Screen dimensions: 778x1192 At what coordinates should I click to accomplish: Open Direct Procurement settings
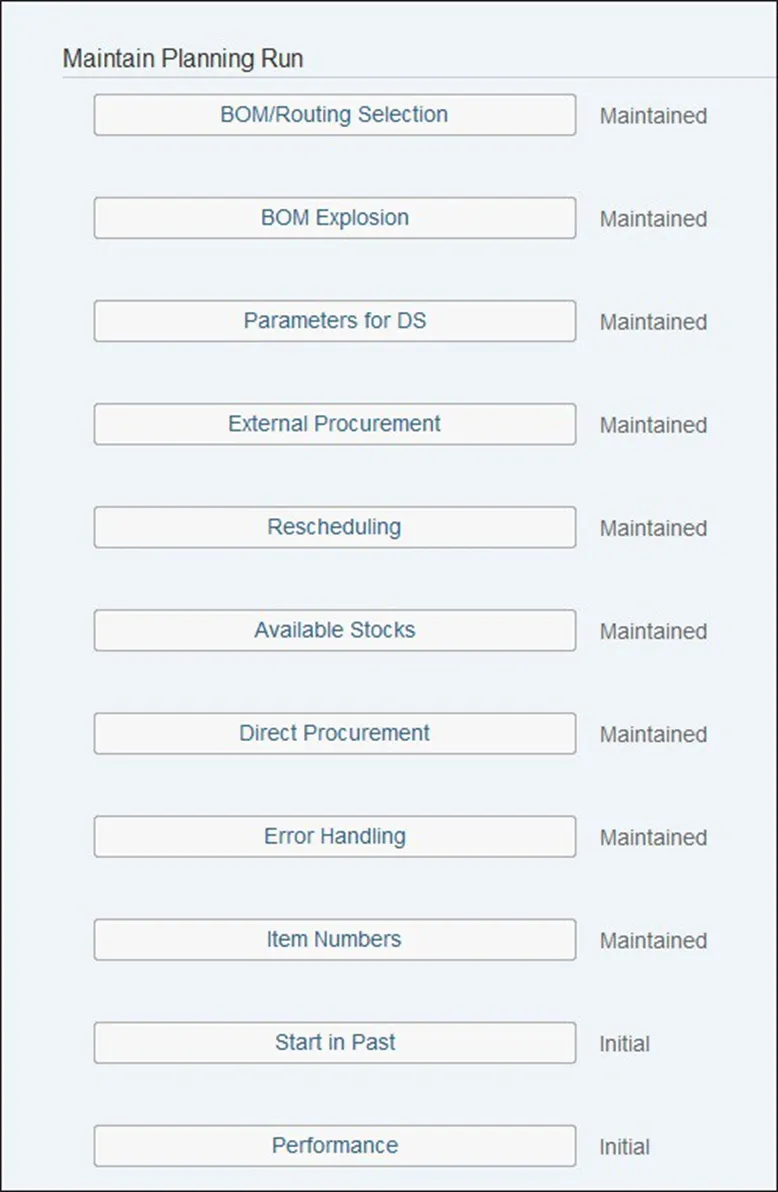click(x=334, y=733)
